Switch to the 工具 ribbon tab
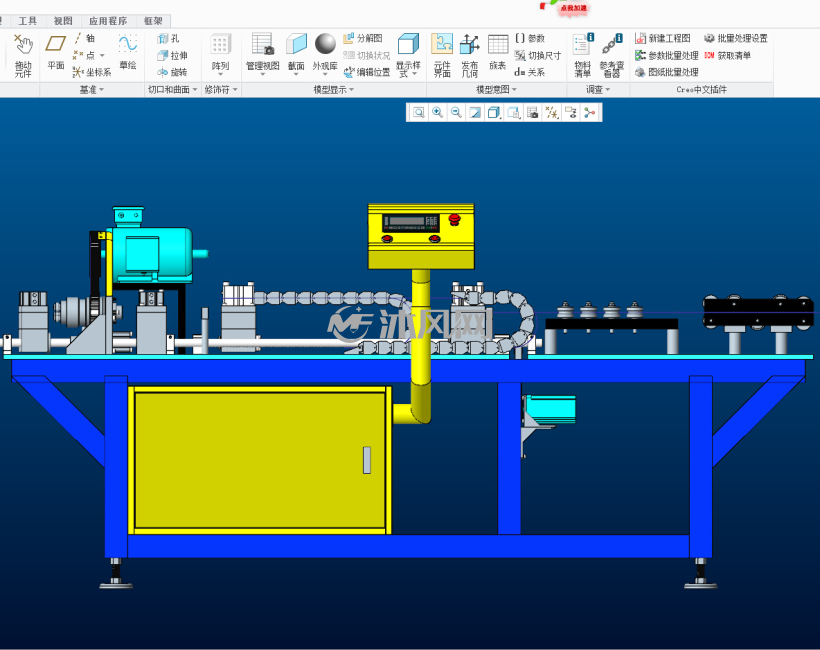The height and width of the screenshot is (650, 820). [x=28, y=21]
